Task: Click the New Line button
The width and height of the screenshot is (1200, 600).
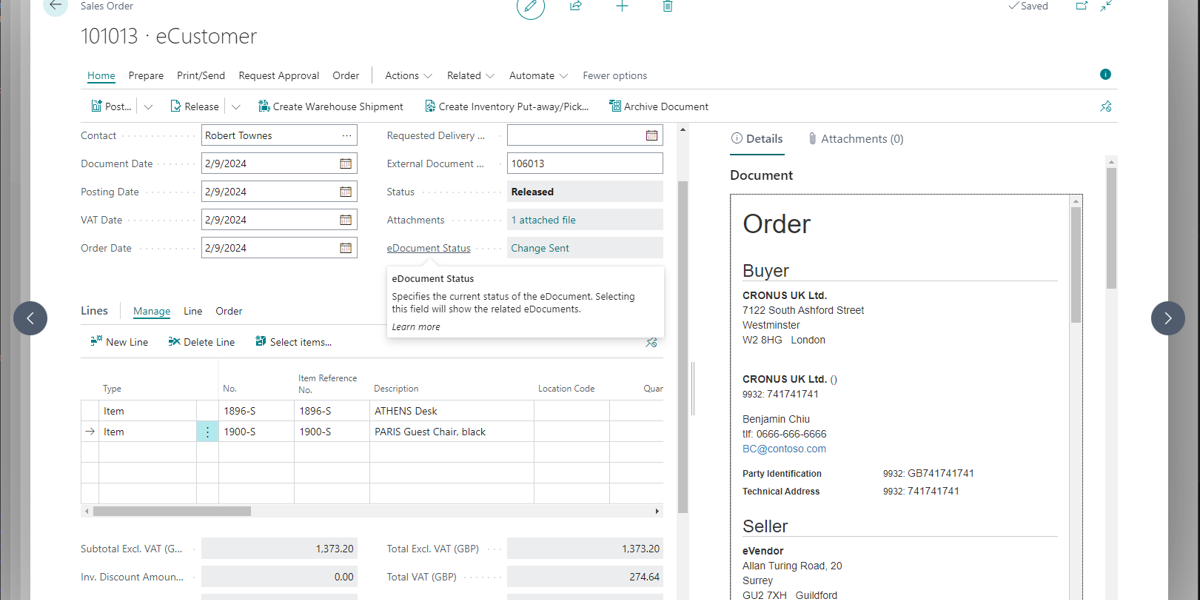Action: (x=119, y=342)
